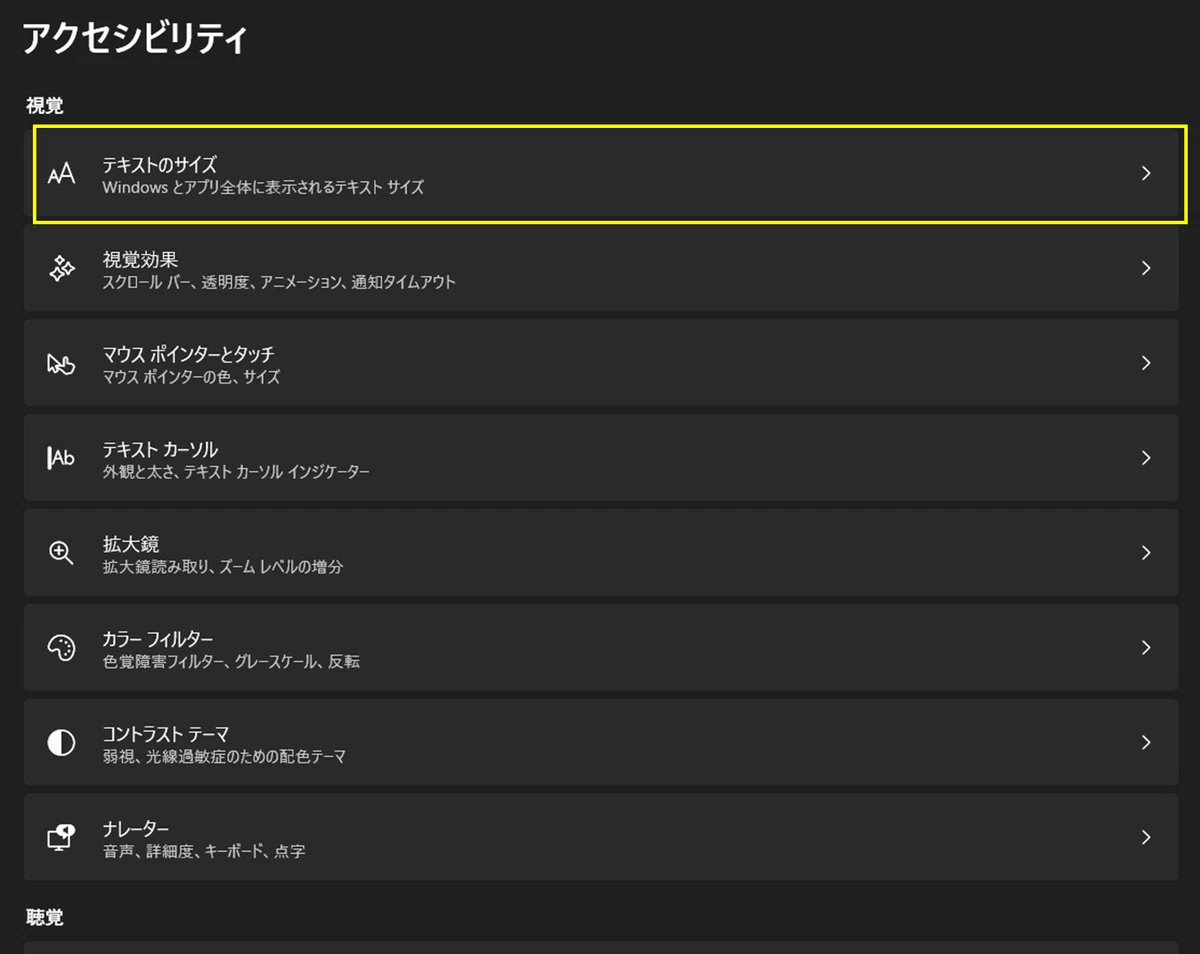This screenshot has height=954, width=1200.
Task: Open 視覚効果 via its right chevron
Action: [x=1146, y=268]
